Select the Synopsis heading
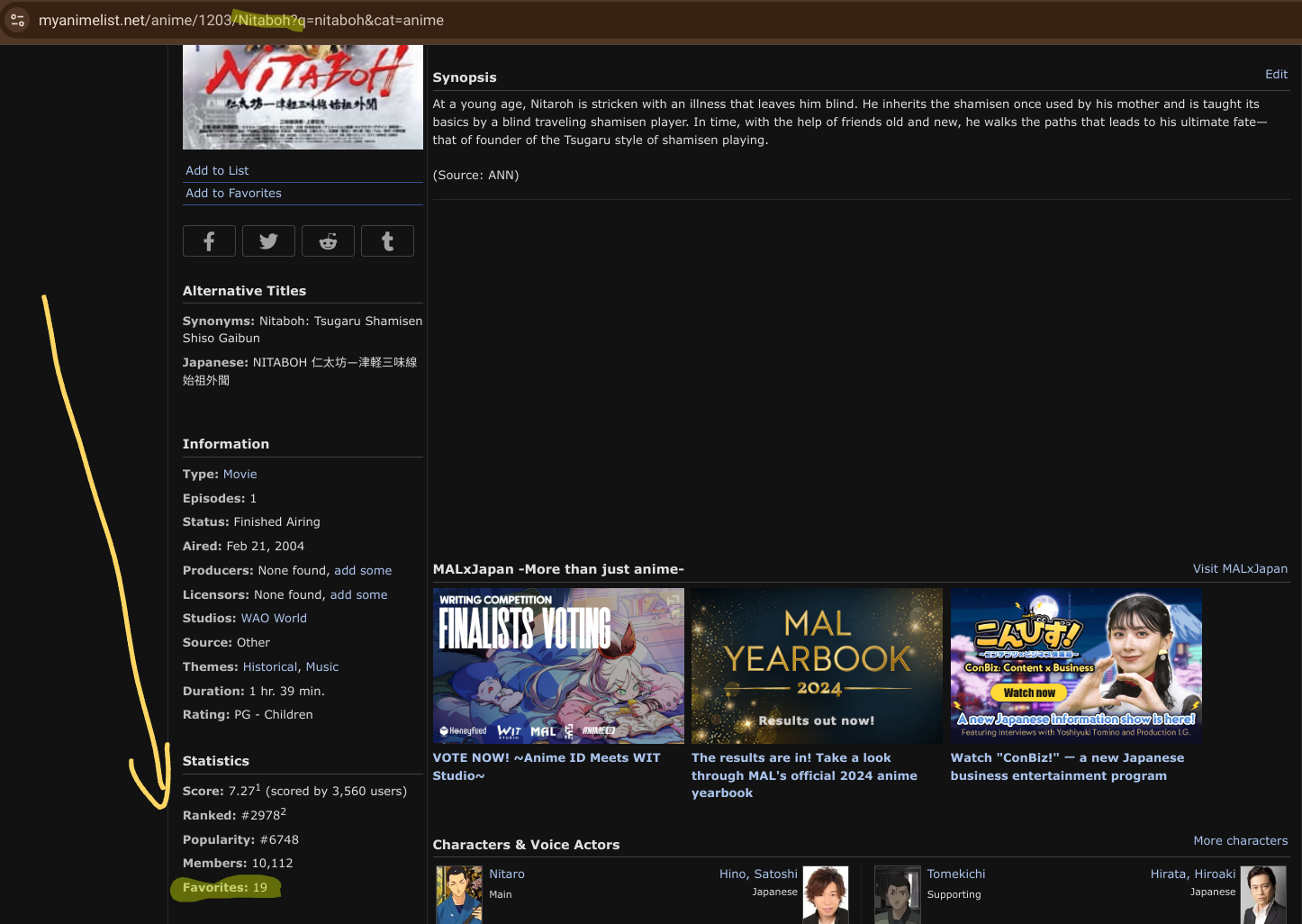This screenshot has height=924, width=1302. tap(465, 77)
